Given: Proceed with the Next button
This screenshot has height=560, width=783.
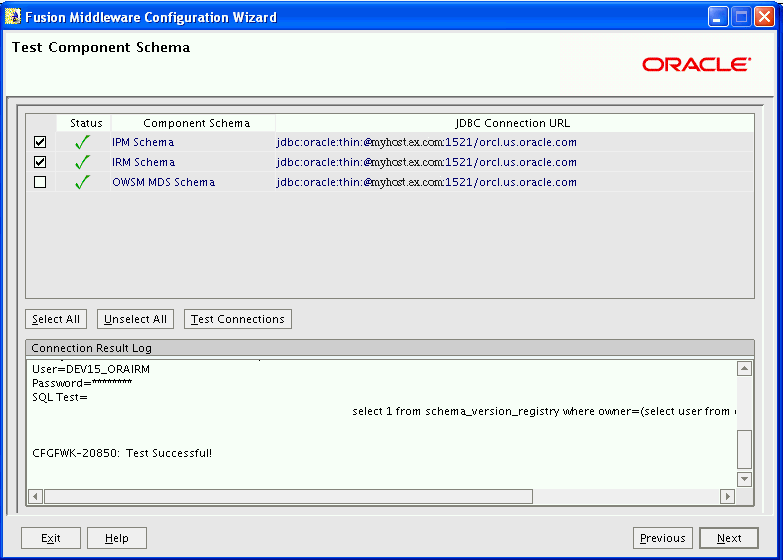Looking at the screenshot, I should [x=729, y=538].
